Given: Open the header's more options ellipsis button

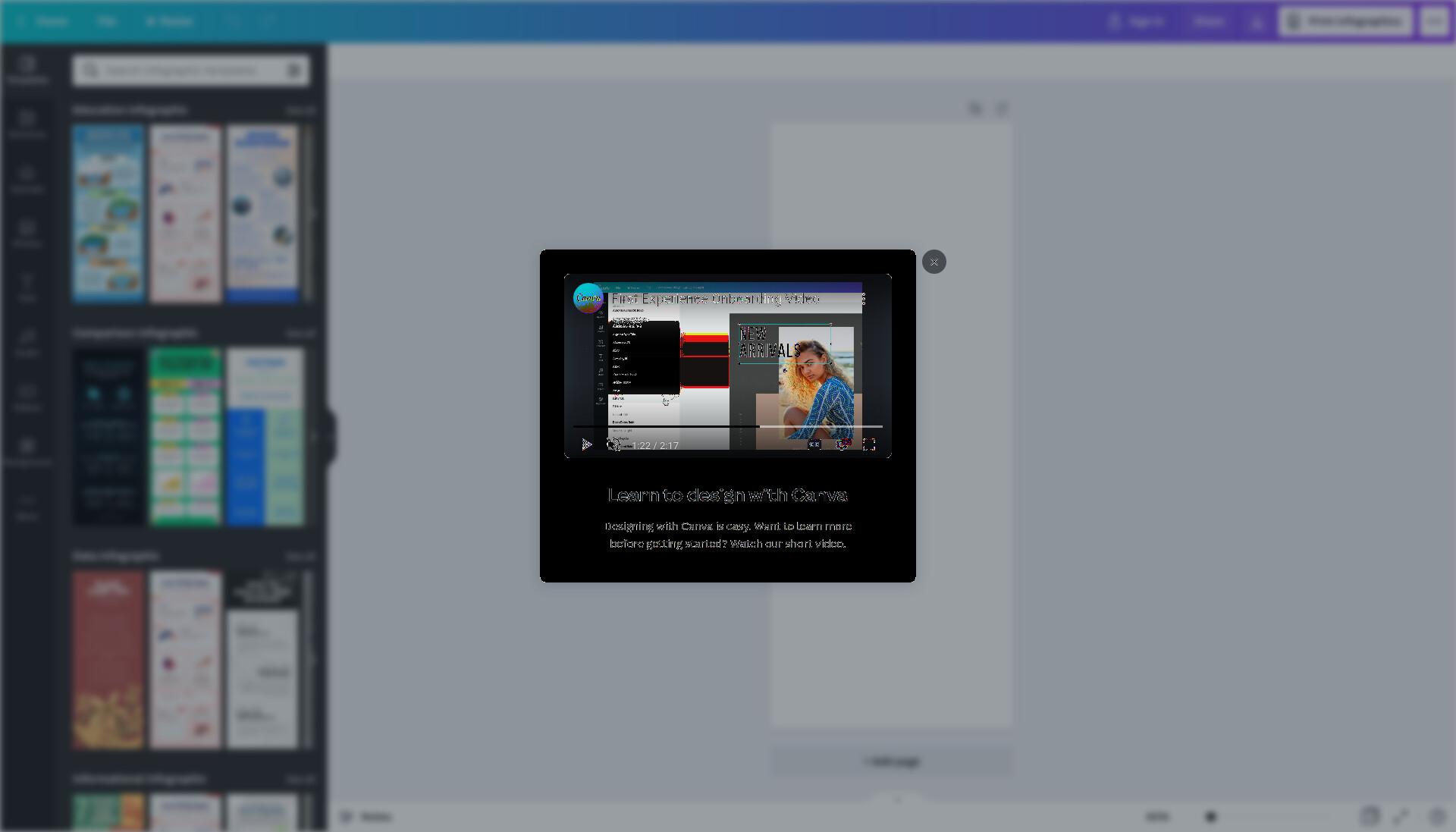Looking at the screenshot, I should coord(1434,21).
